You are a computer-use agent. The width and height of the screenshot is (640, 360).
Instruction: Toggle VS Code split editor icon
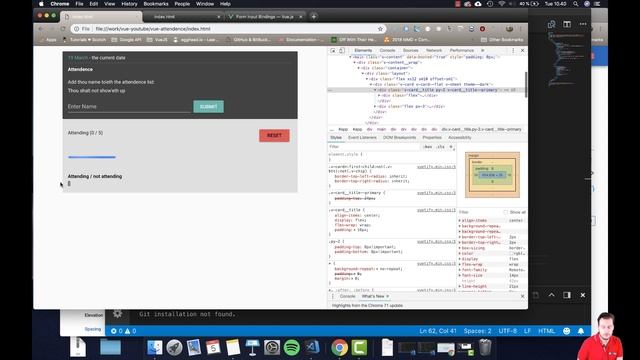coord(567,24)
